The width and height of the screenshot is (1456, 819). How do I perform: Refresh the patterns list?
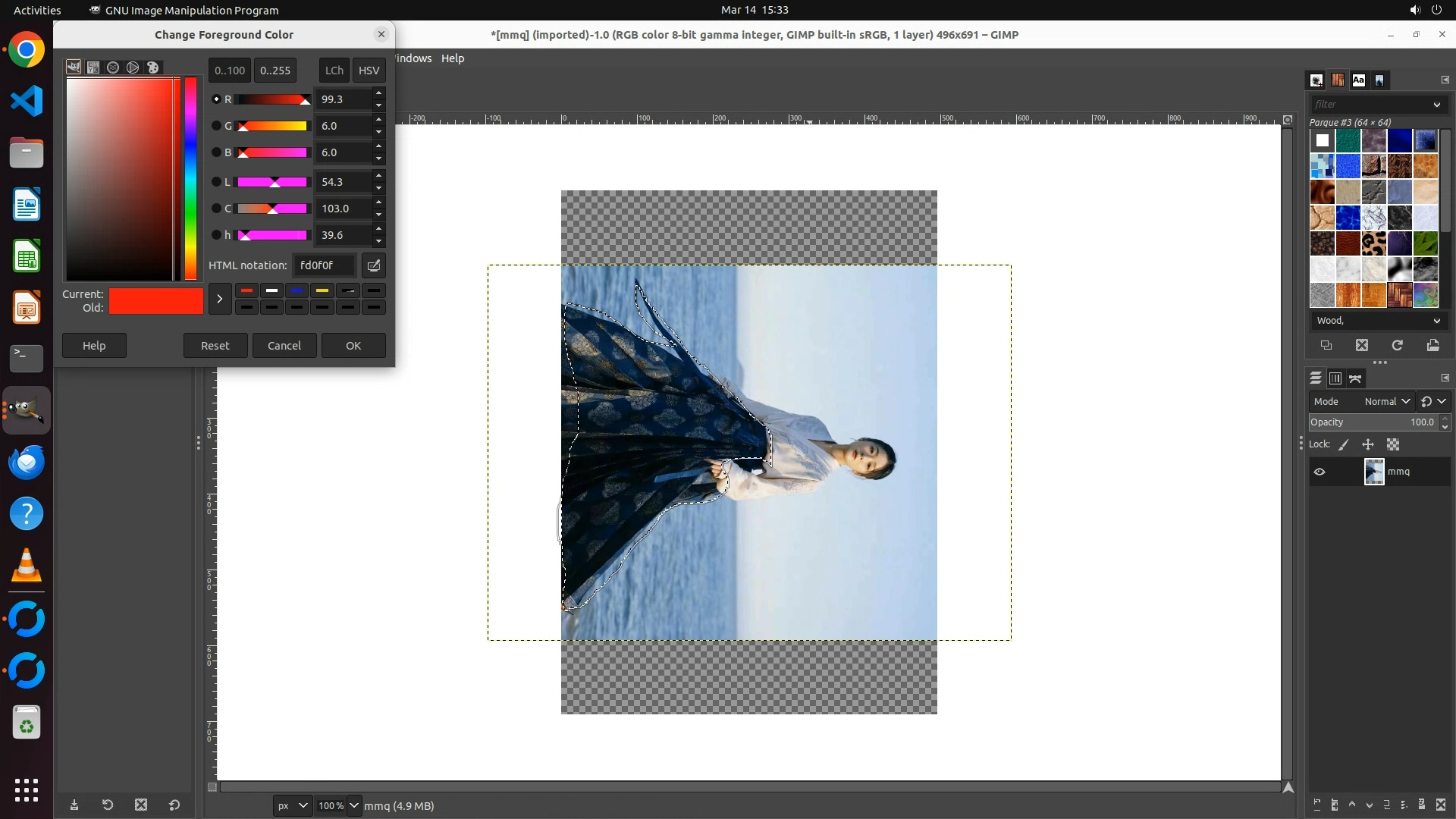pyautogui.click(x=1397, y=345)
